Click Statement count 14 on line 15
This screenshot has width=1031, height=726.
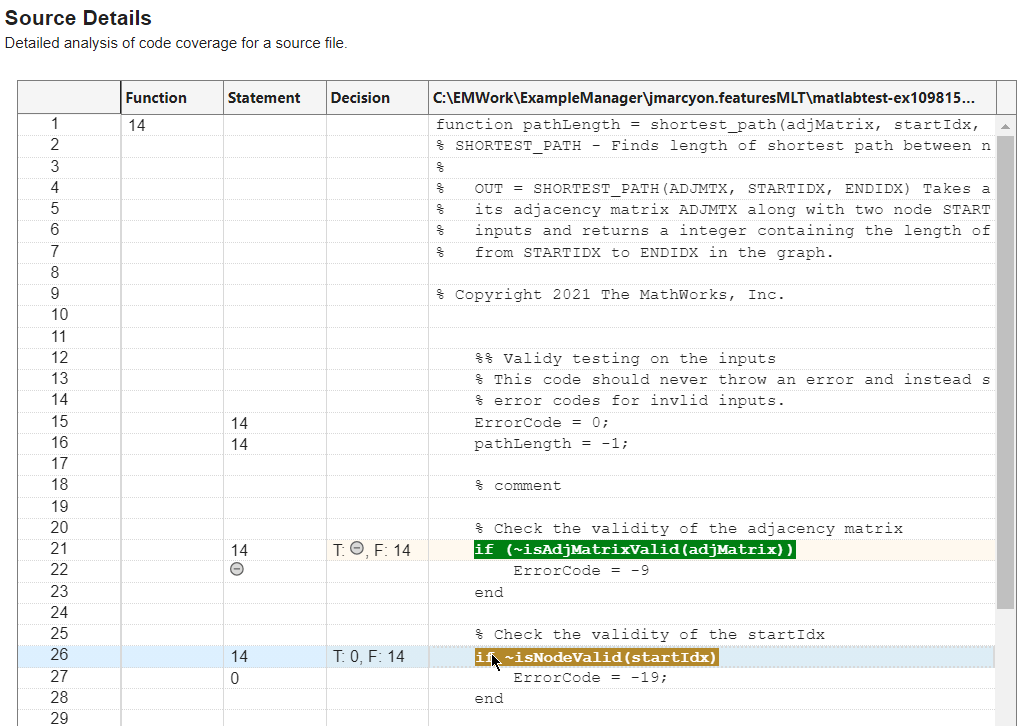pos(239,423)
